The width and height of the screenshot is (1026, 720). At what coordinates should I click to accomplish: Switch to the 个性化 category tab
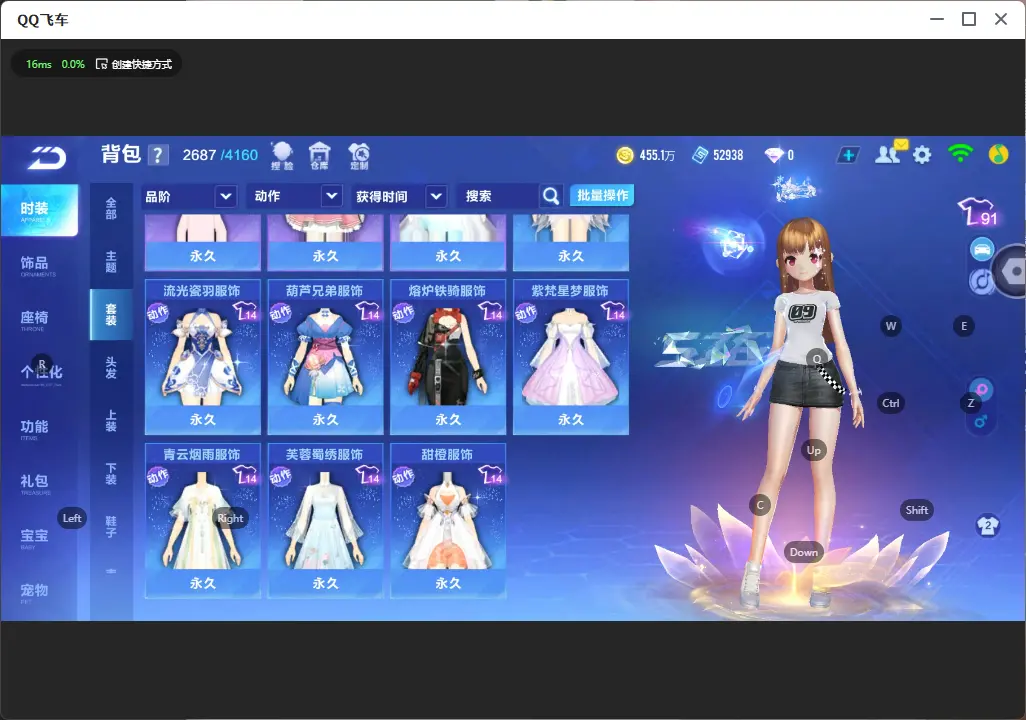tap(39, 373)
